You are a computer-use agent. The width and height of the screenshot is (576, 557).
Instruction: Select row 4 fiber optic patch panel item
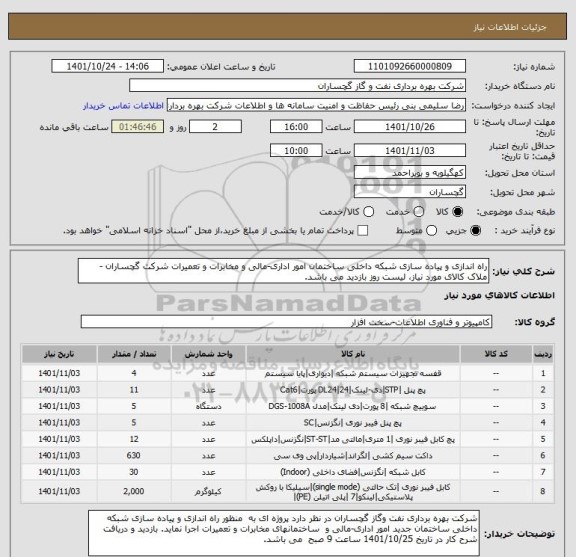(x=287, y=423)
